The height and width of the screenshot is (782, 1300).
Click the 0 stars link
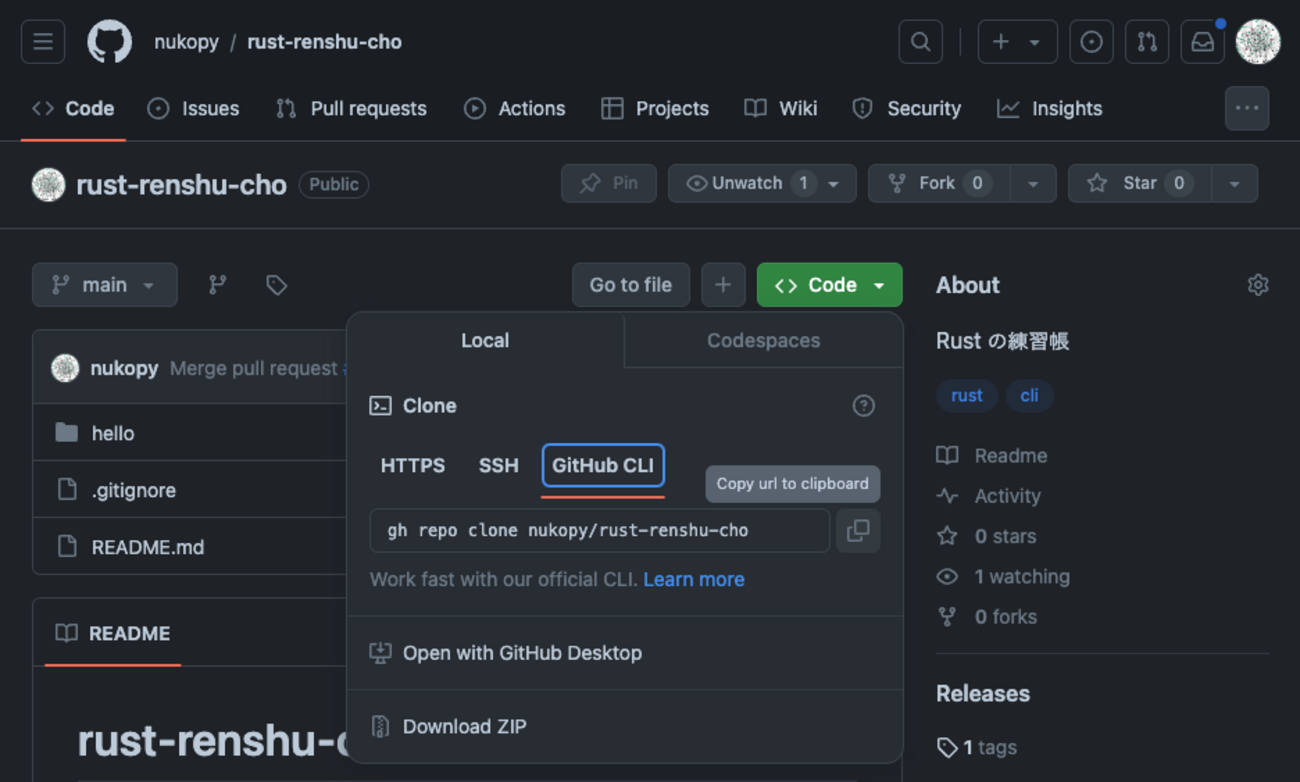(986, 536)
